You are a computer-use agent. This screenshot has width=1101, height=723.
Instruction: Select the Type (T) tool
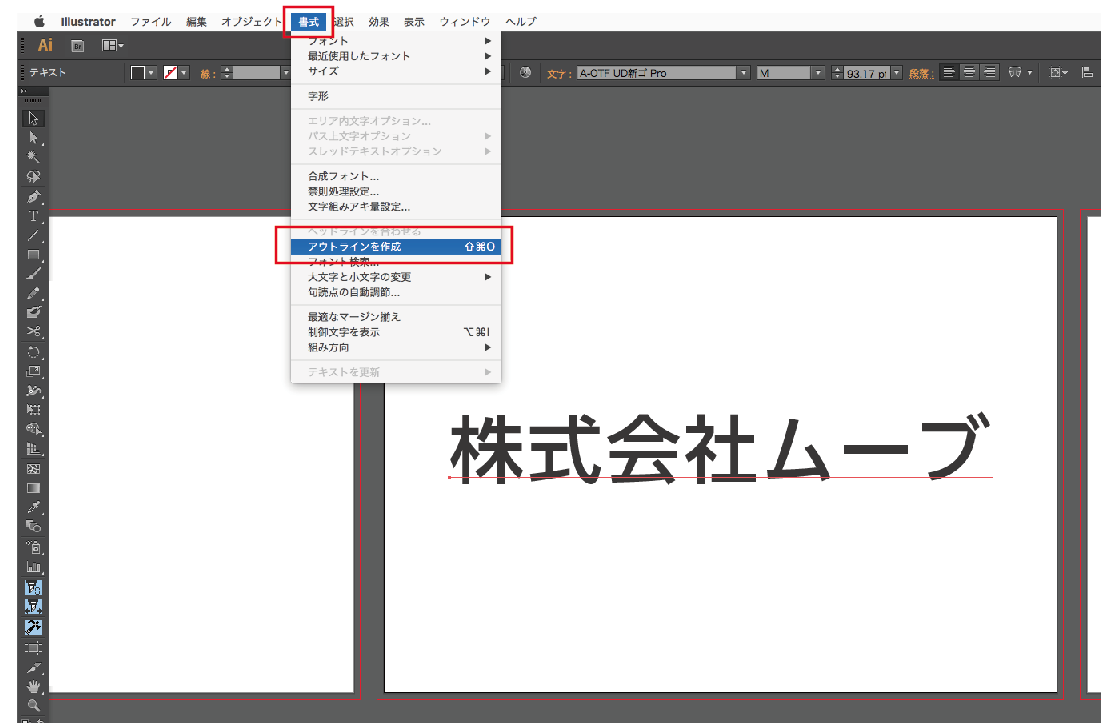coord(33,216)
